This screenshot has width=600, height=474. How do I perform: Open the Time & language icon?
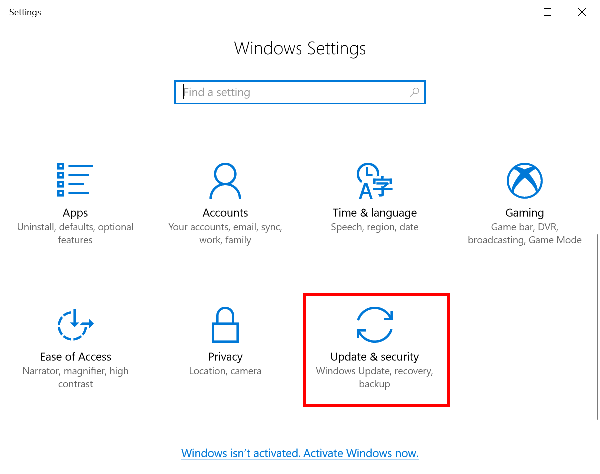click(375, 181)
